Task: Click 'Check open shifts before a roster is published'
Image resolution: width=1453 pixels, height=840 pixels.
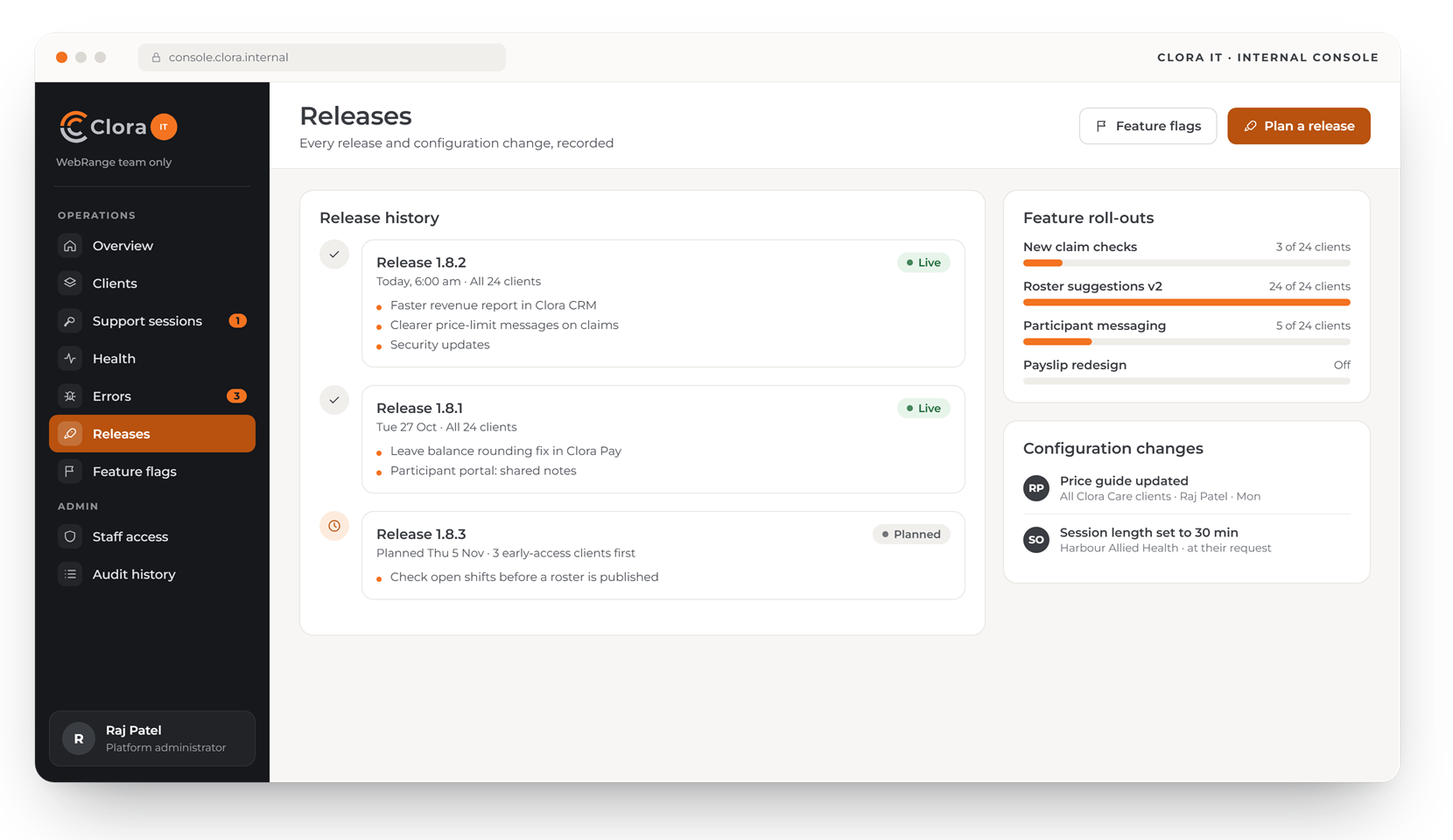Action: click(524, 577)
